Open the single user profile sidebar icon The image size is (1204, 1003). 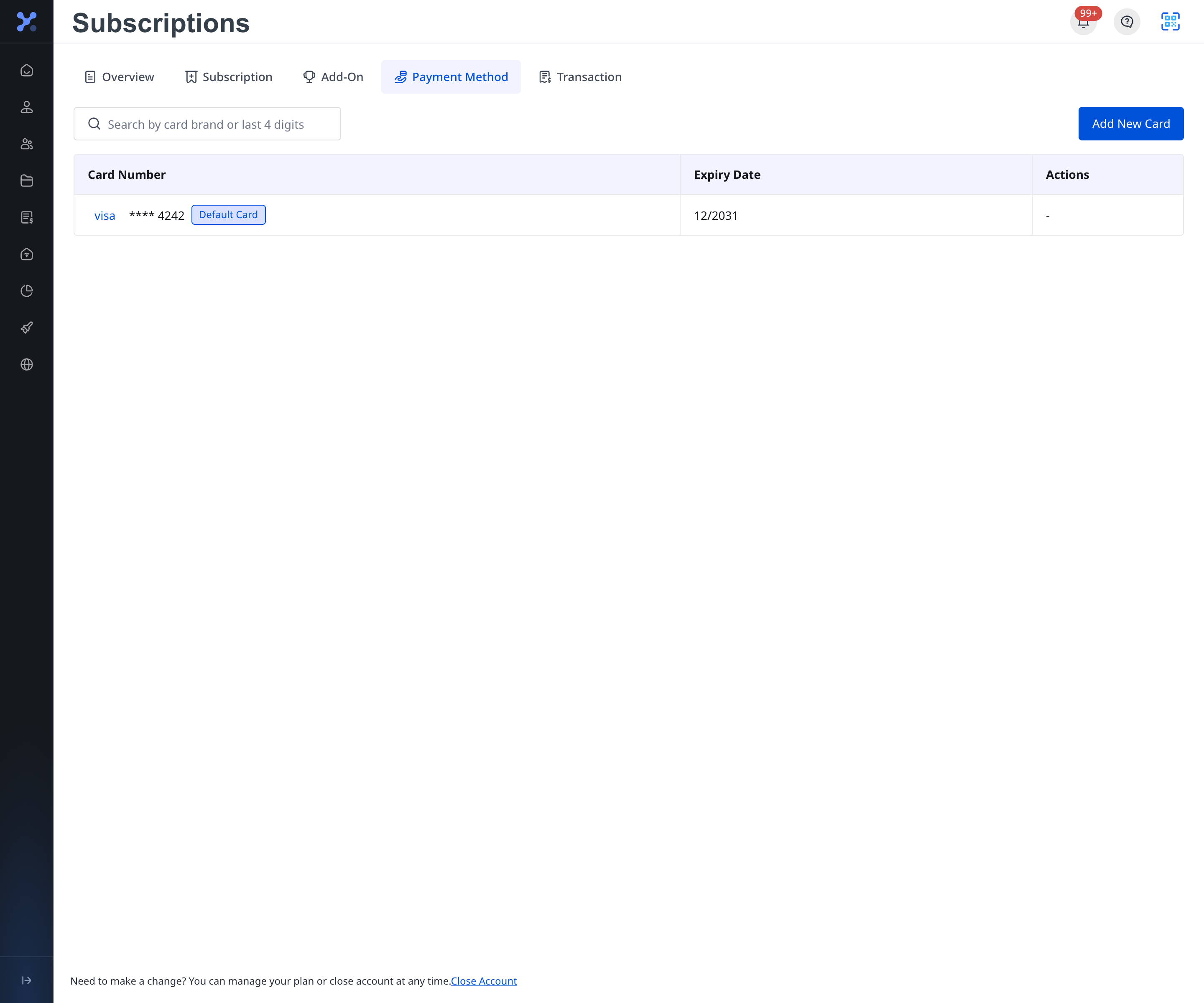click(x=26, y=107)
